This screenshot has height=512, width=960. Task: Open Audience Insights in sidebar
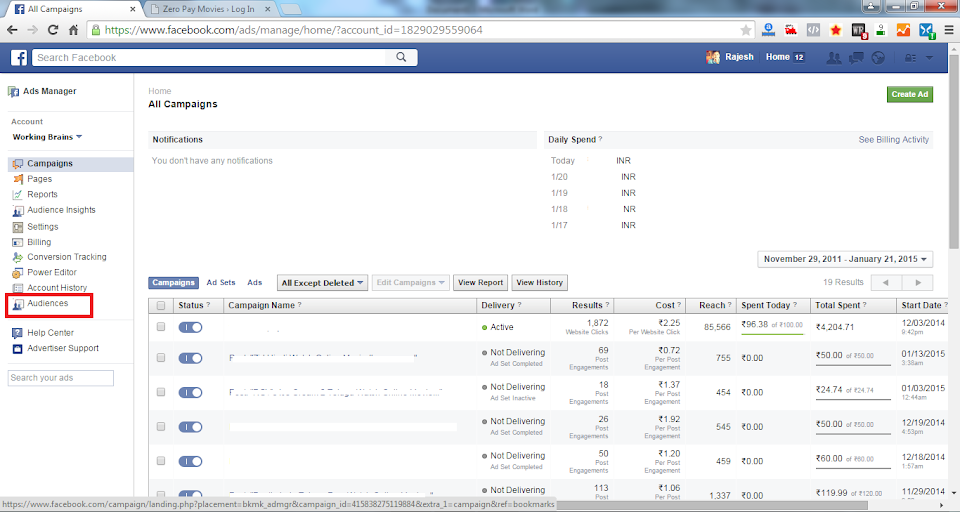coord(61,209)
